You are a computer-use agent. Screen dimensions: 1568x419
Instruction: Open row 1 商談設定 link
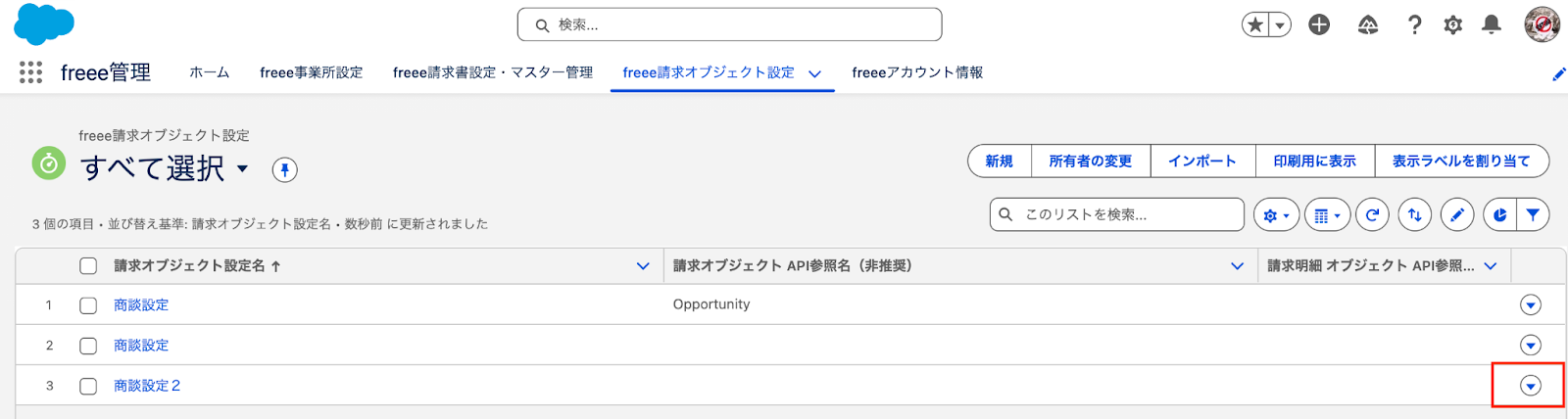tap(141, 305)
